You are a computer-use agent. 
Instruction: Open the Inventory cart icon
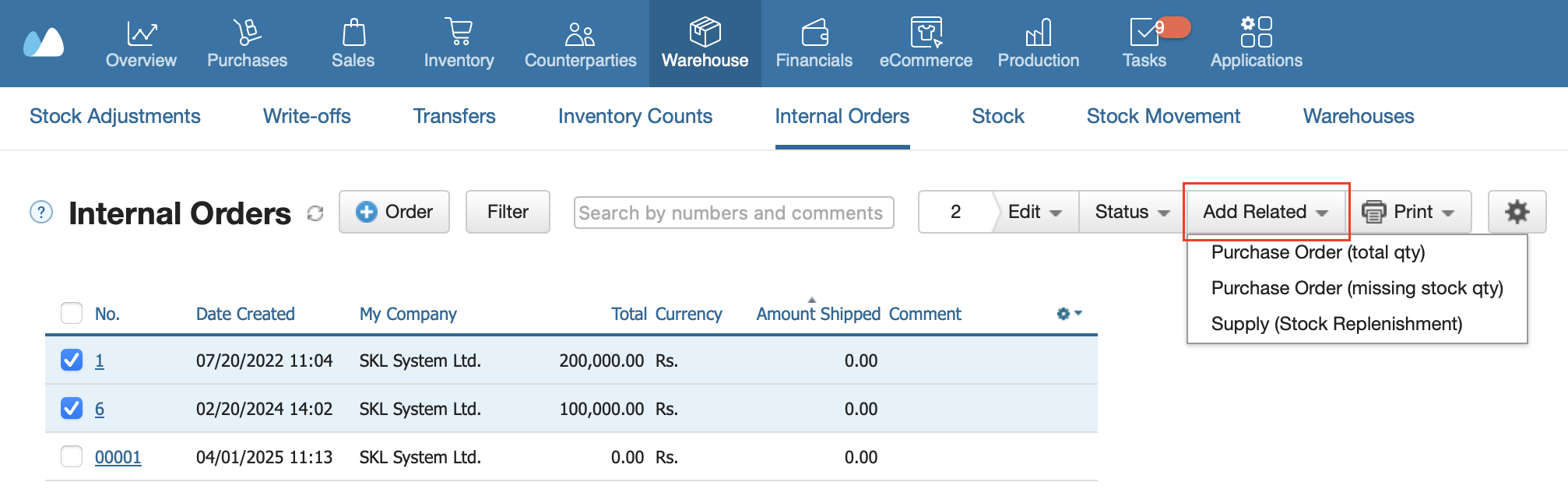point(459,32)
